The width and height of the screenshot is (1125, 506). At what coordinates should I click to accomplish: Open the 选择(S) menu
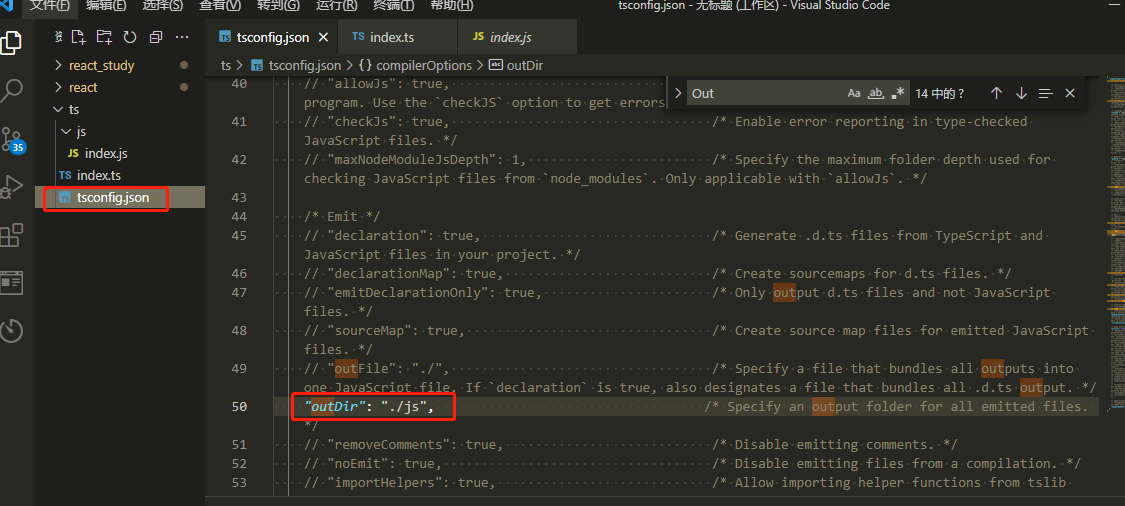pos(162,6)
